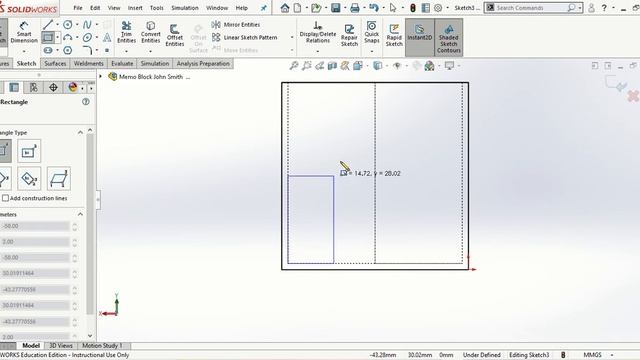This screenshot has height=360, width=640.
Task: Enable Add construction lines checkbox
Action: pyautogui.click(x=5, y=198)
